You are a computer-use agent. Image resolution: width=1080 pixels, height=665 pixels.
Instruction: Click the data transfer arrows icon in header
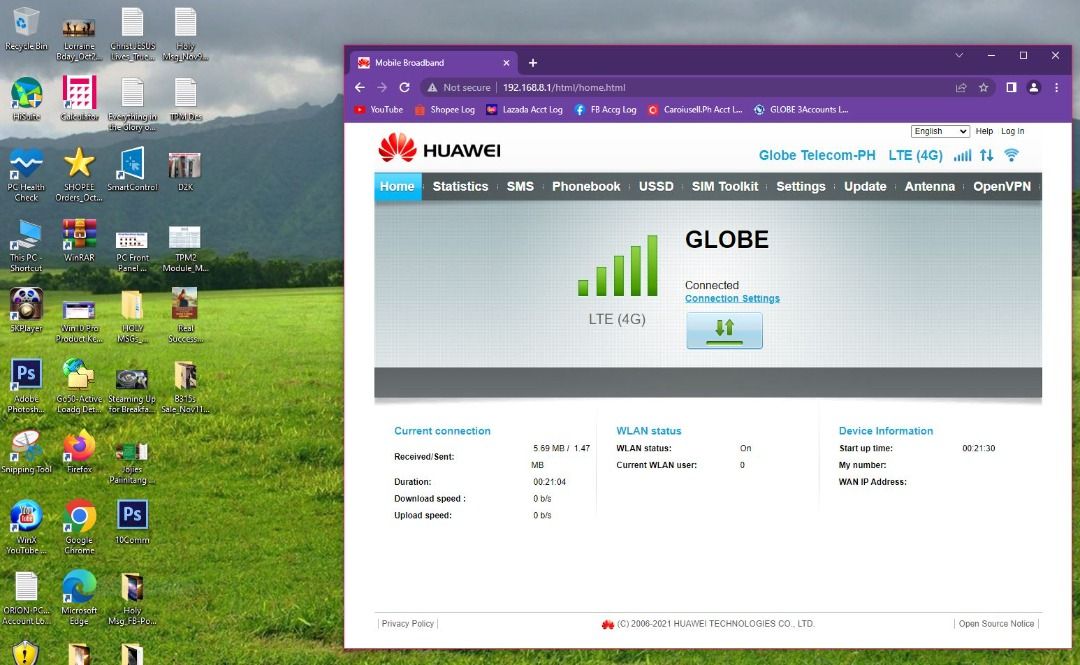point(986,155)
